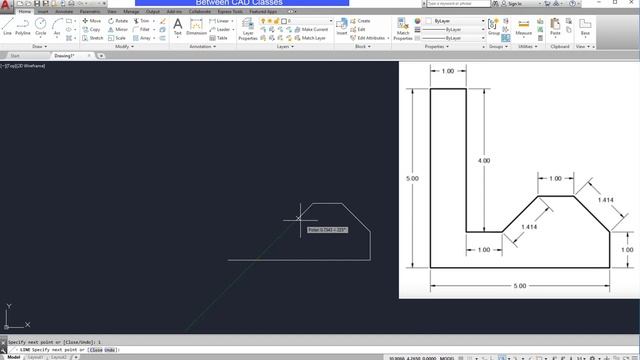Select the Line tool

coord(7,27)
